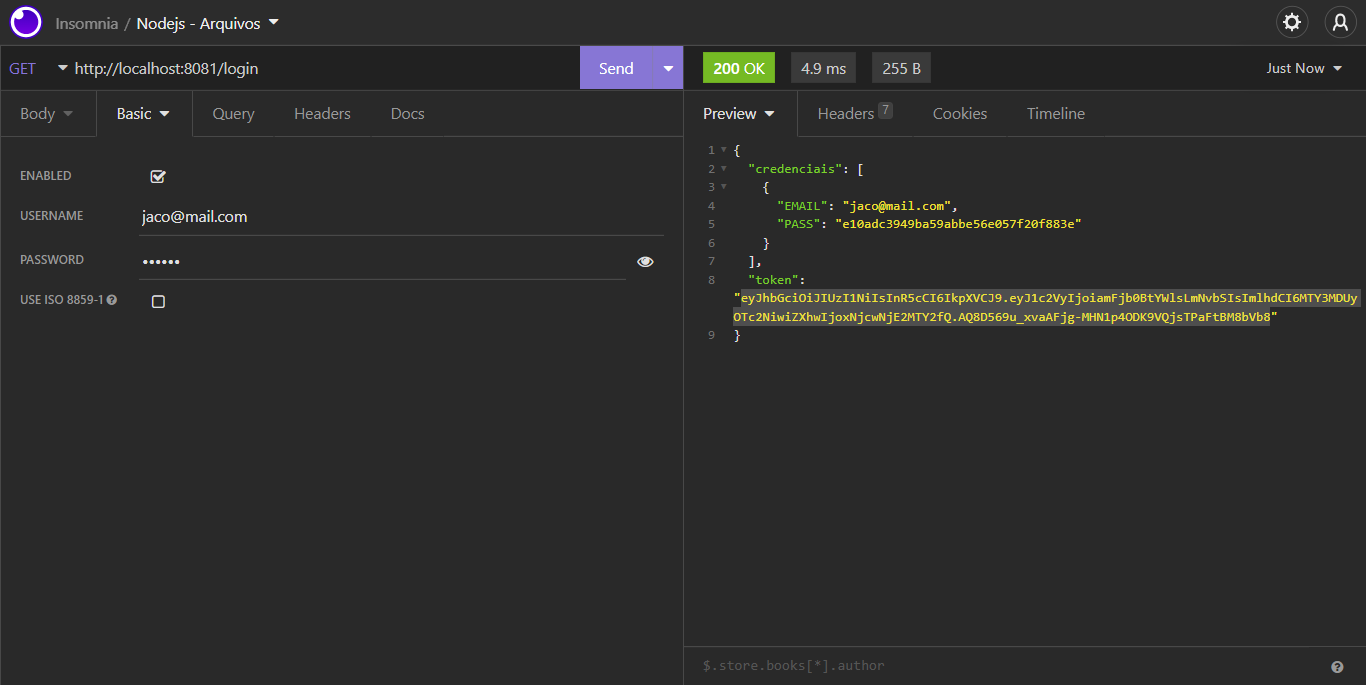Screen dimensions: 1366x685
Task: Click the ENABLED label
Action: tap(46, 176)
